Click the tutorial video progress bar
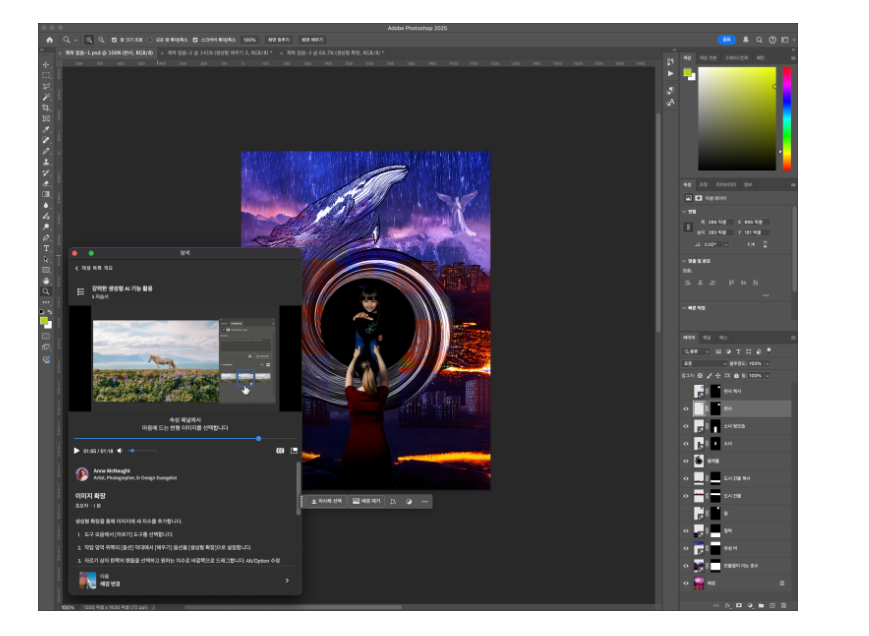The height and width of the screenshot is (636, 869). coord(185,439)
